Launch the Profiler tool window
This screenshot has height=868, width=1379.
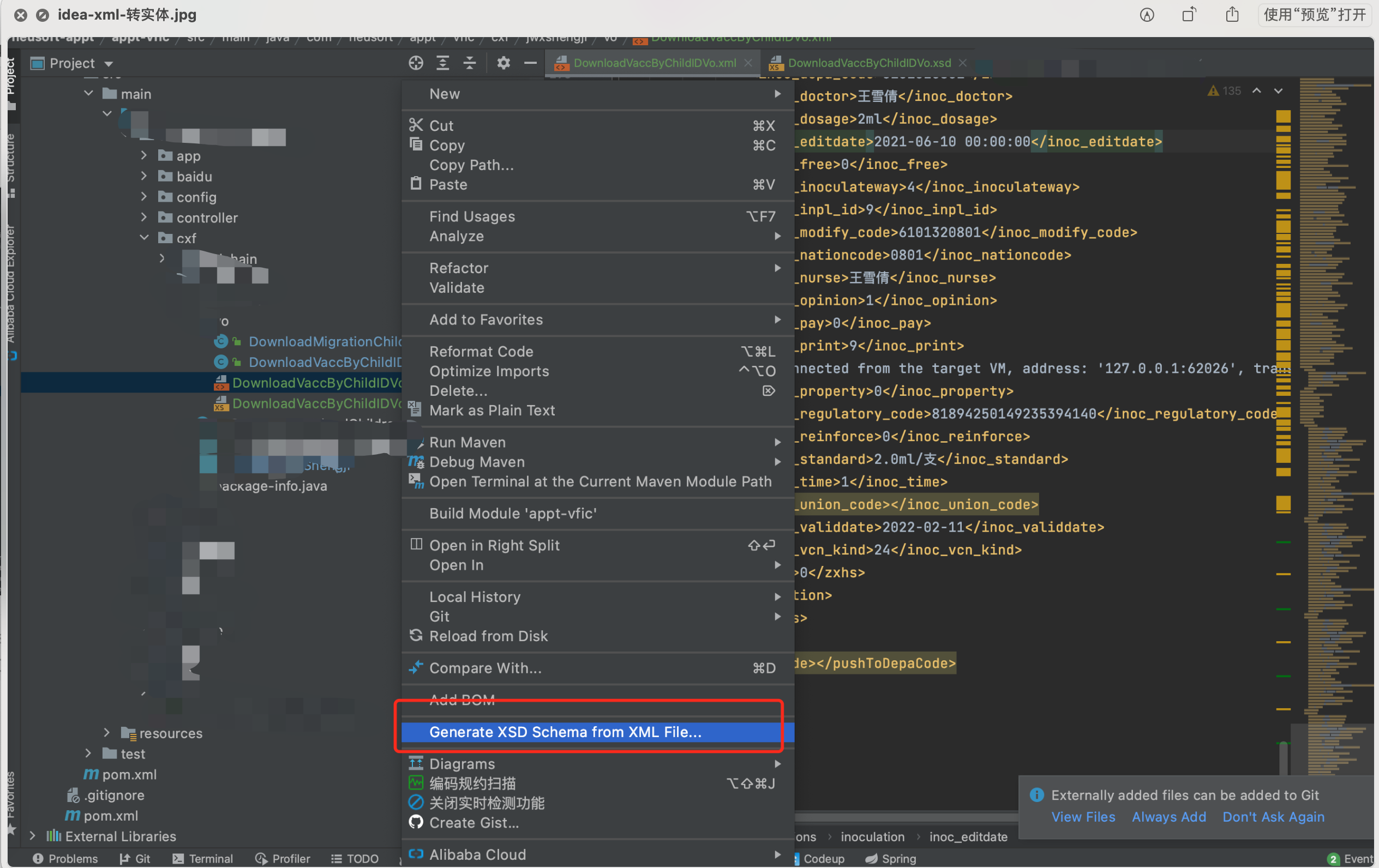coord(283,858)
